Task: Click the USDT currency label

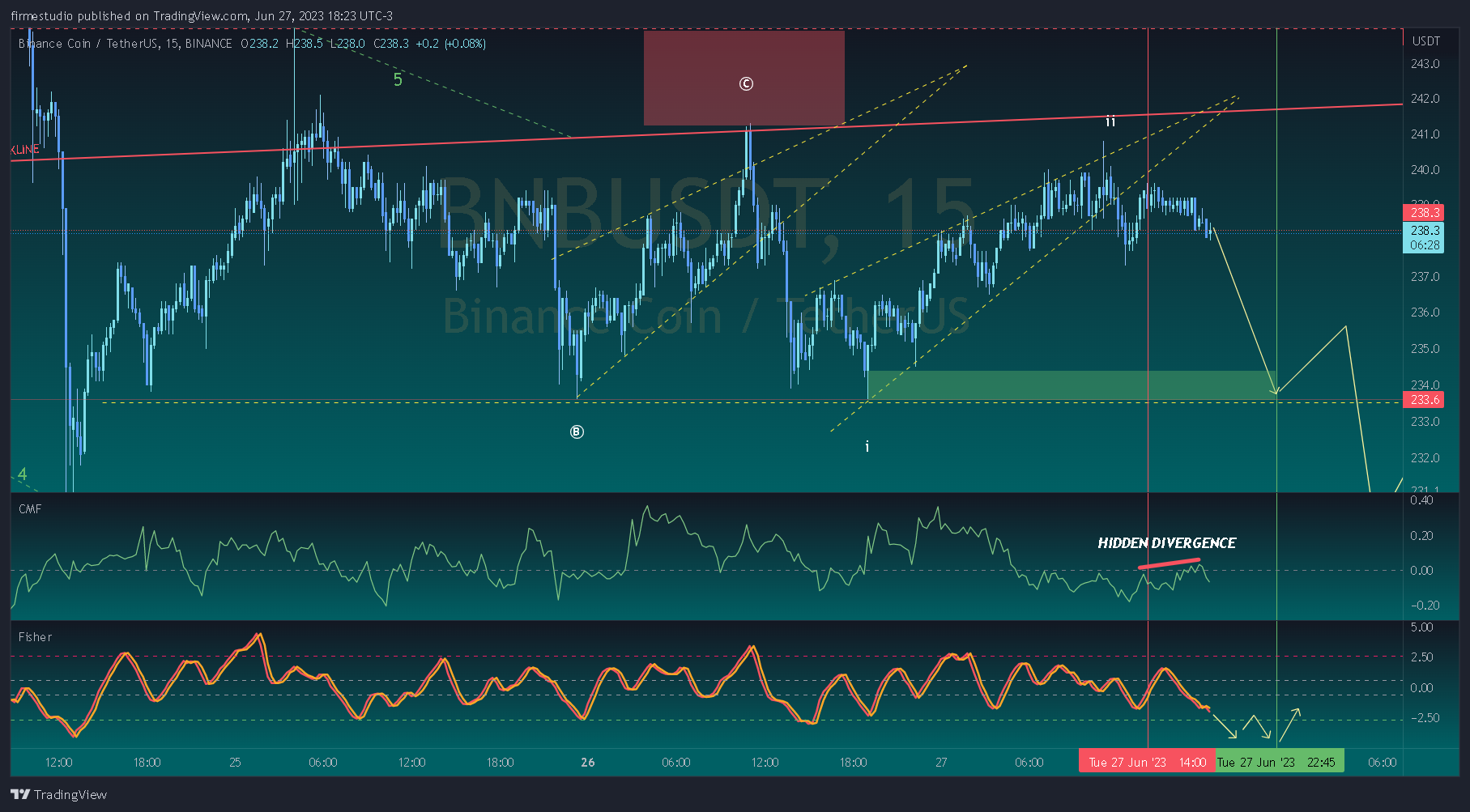Action: coord(1426,41)
